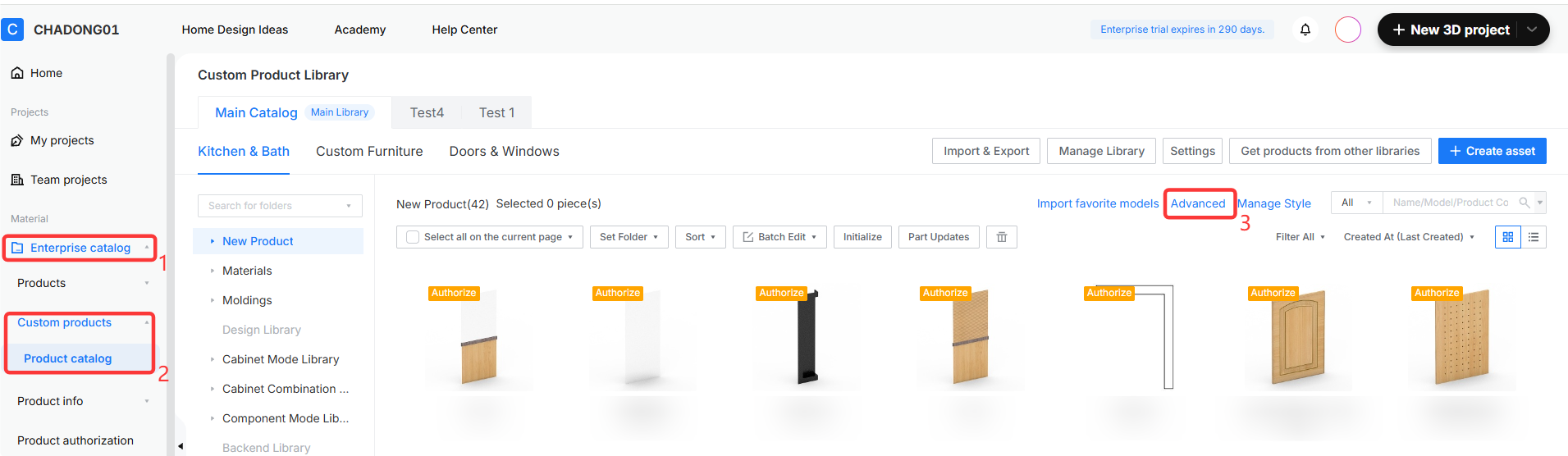The image size is (1568, 456).
Task: Open the Advanced link
Action: click(1198, 203)
